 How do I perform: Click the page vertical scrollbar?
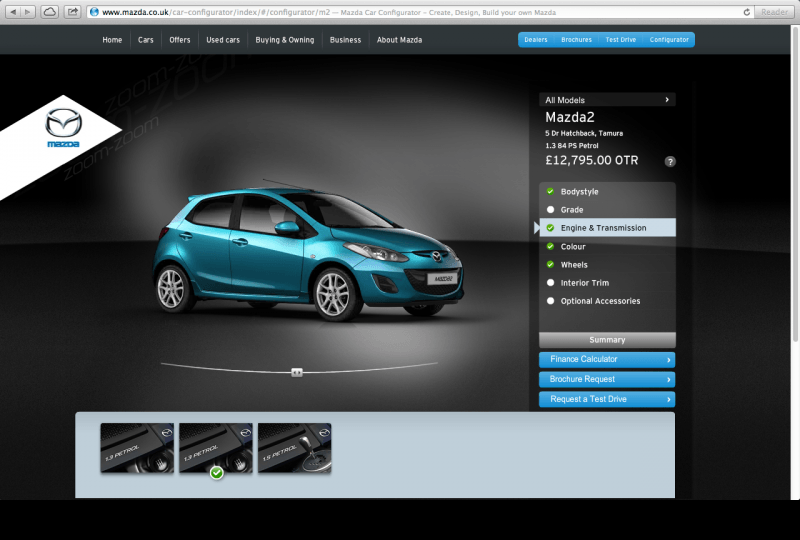(x=795, y=184)
